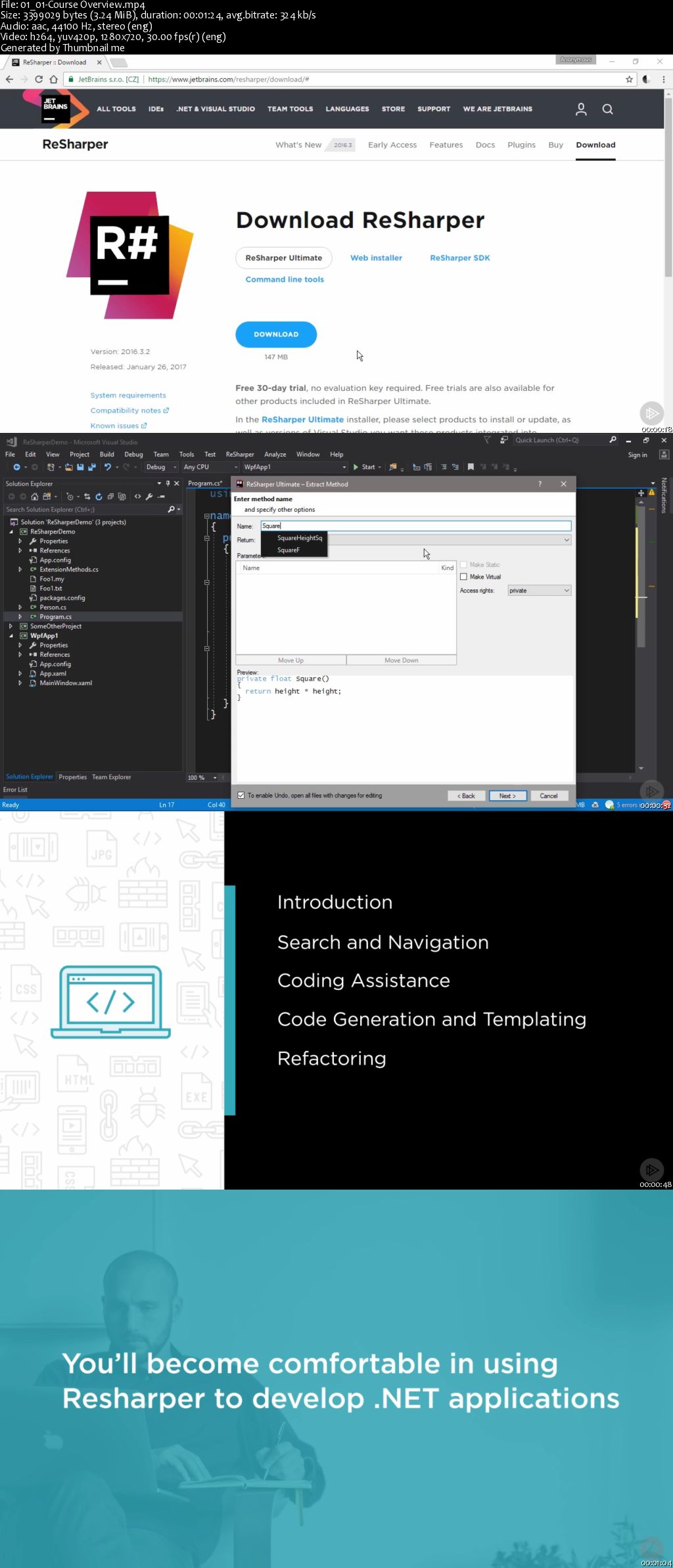Open the ReSharper menu in Visual Studio
This screenshot has height=1568, width=673.
click(x=240, y=455)
